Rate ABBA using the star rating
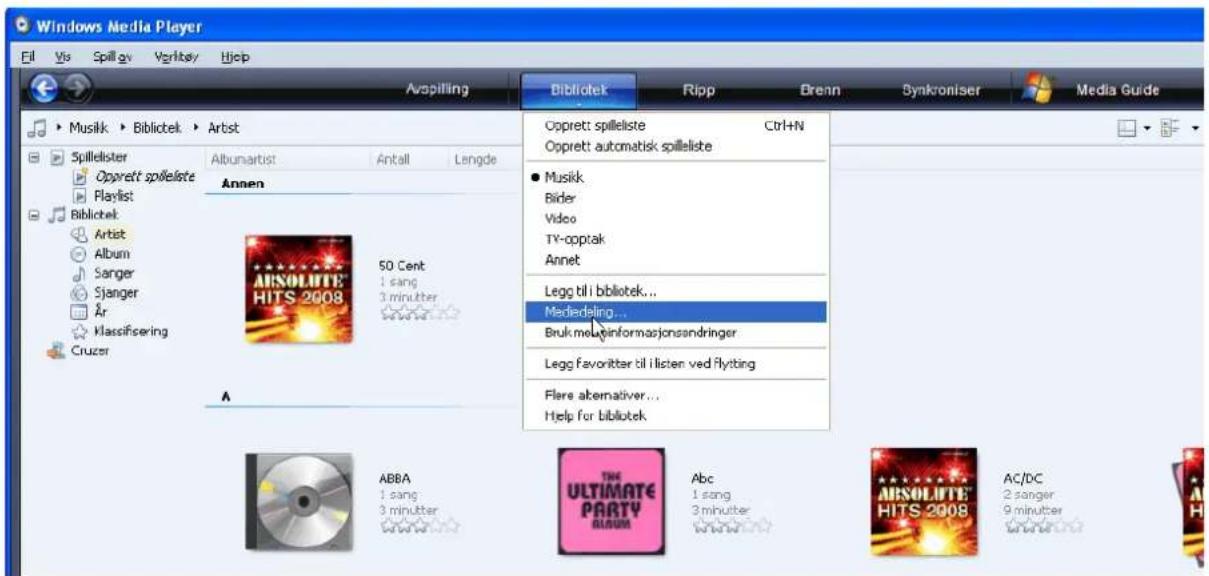The width and height of the screenshot is (1209, 576). (419, 524)
